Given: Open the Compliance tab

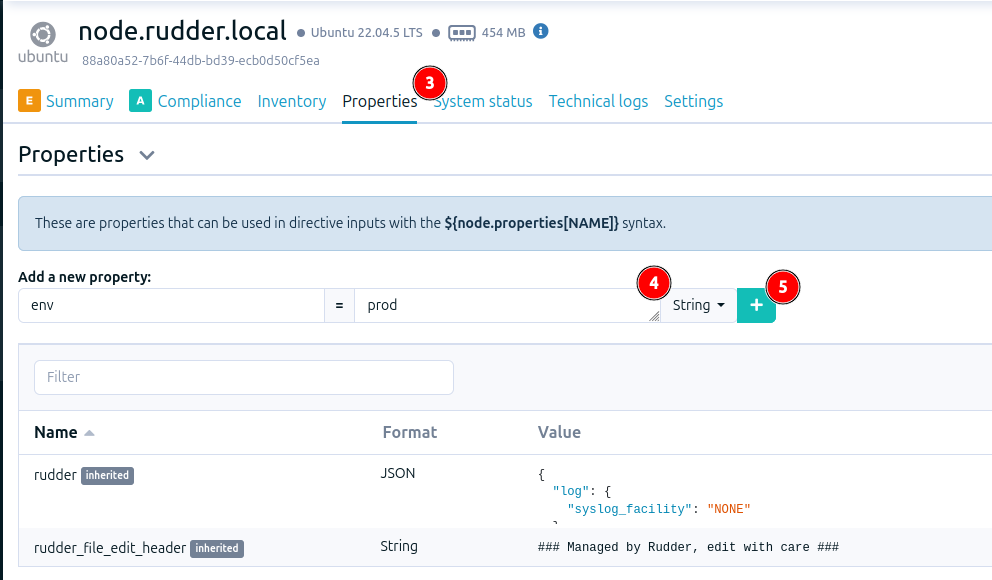Looking at the screenshot, I should coord(199,101).
